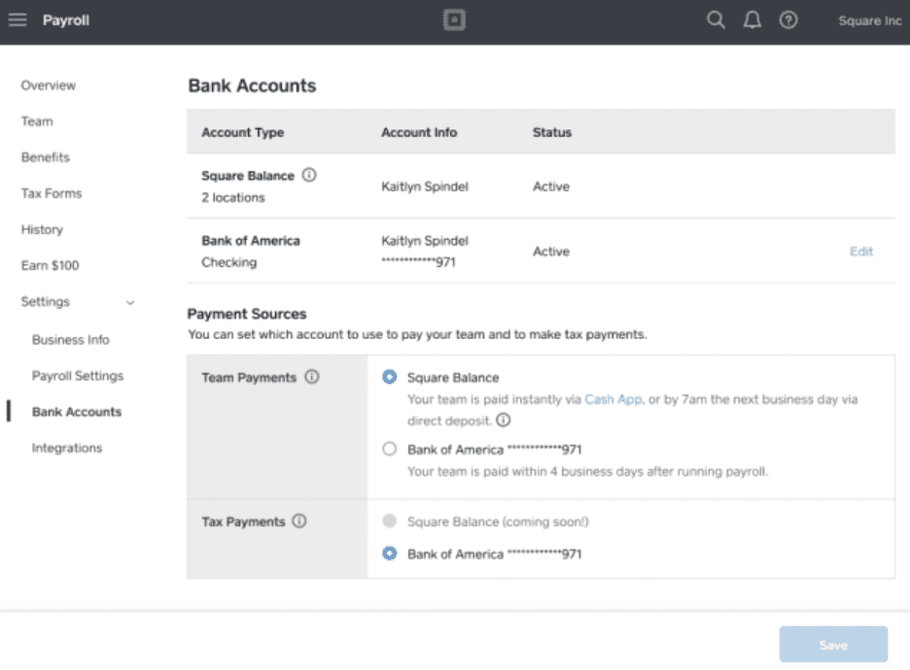Open the Square Inc account menu
Image resolution: width=910 pixels, height=670 pixels.
point(868,19)
